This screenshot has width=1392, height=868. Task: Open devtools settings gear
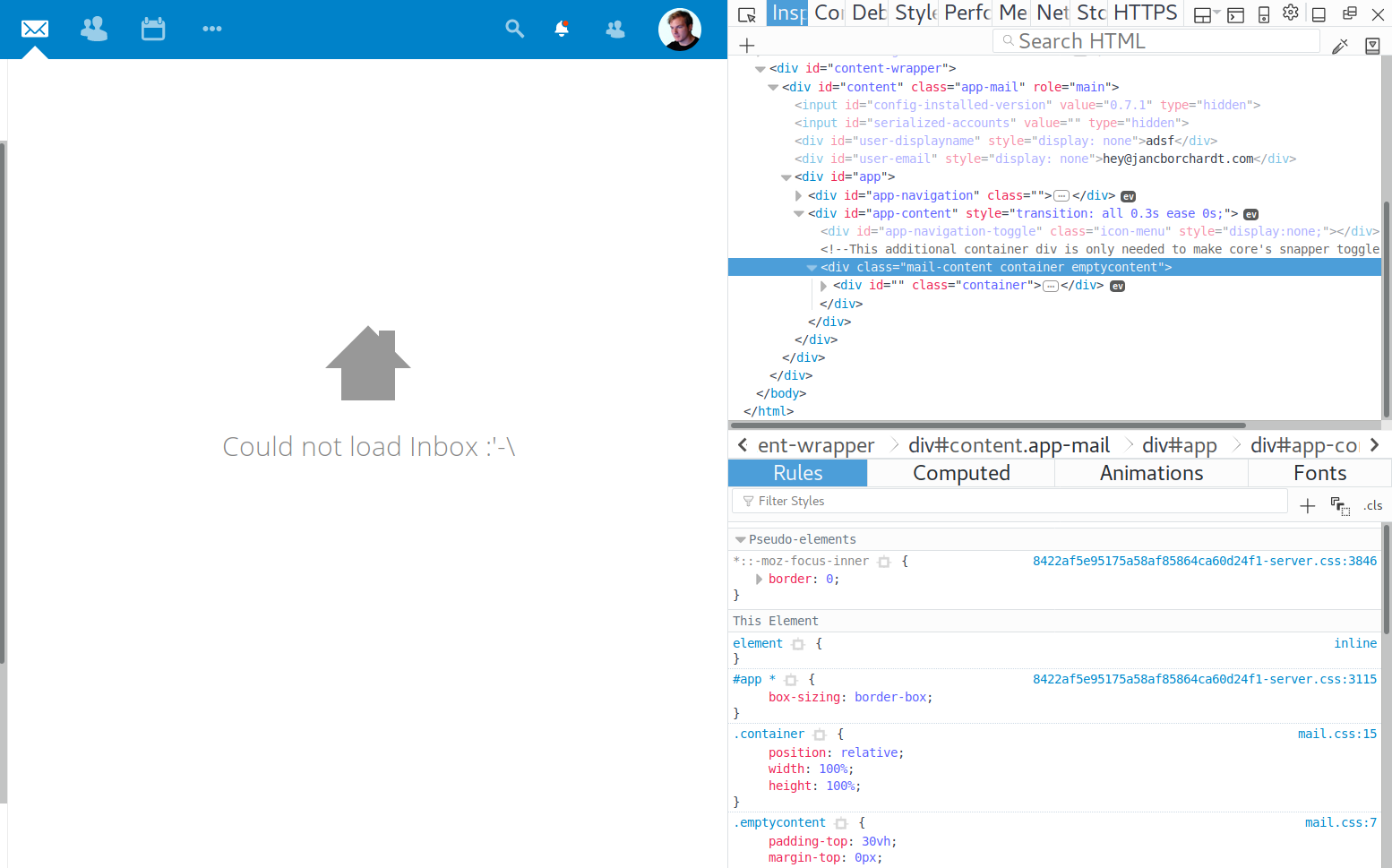pos(1291,13)
